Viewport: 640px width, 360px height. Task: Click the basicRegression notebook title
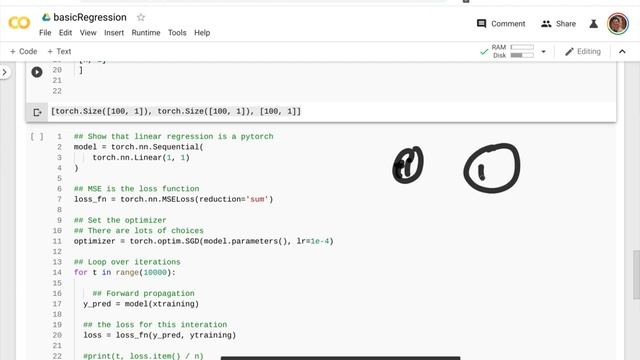click(90, 17)
